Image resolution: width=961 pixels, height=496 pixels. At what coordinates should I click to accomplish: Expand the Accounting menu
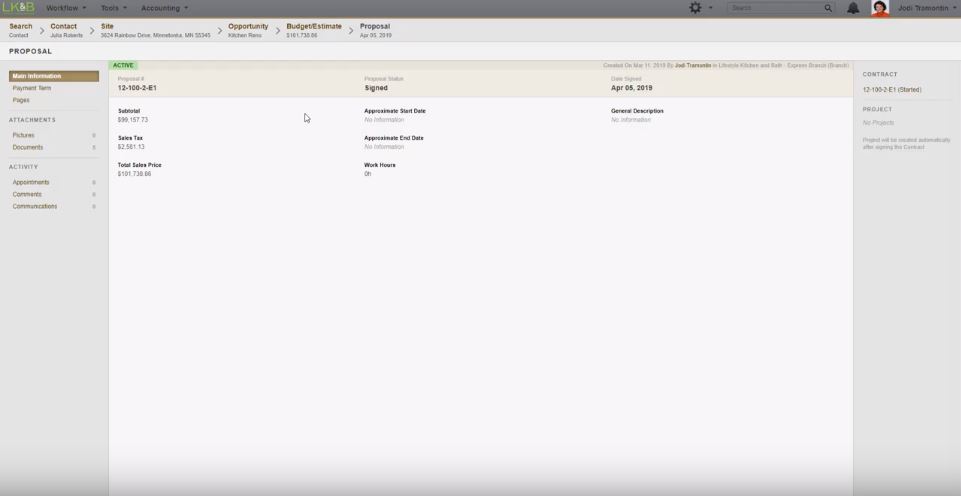[x=164, y=8]
